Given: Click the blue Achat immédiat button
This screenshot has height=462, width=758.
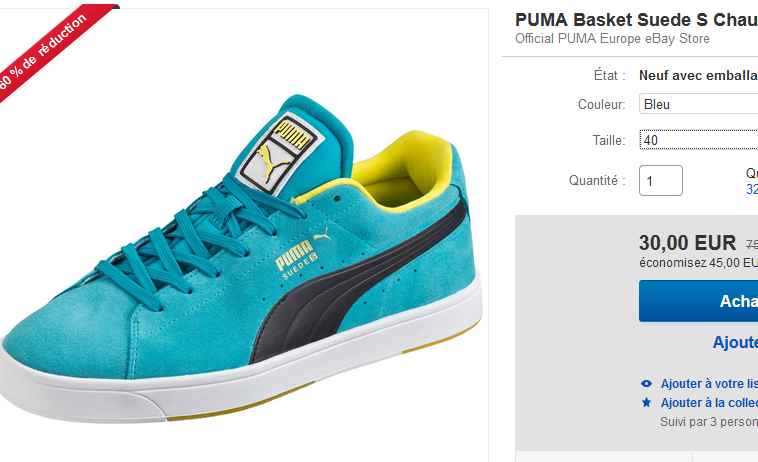Looking at the screenshot, I should [x=699, y=301].
